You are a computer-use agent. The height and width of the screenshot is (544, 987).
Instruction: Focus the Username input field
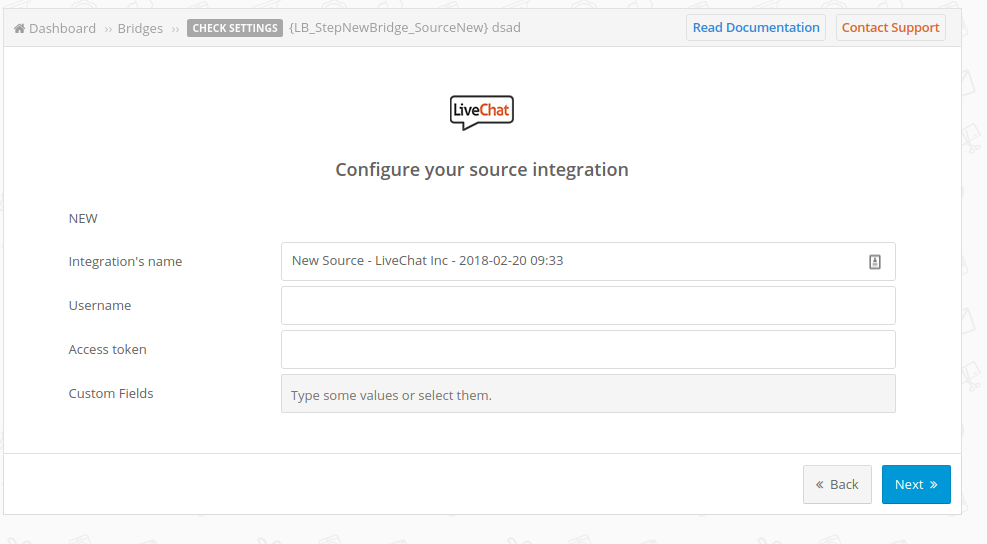point(588,305)
